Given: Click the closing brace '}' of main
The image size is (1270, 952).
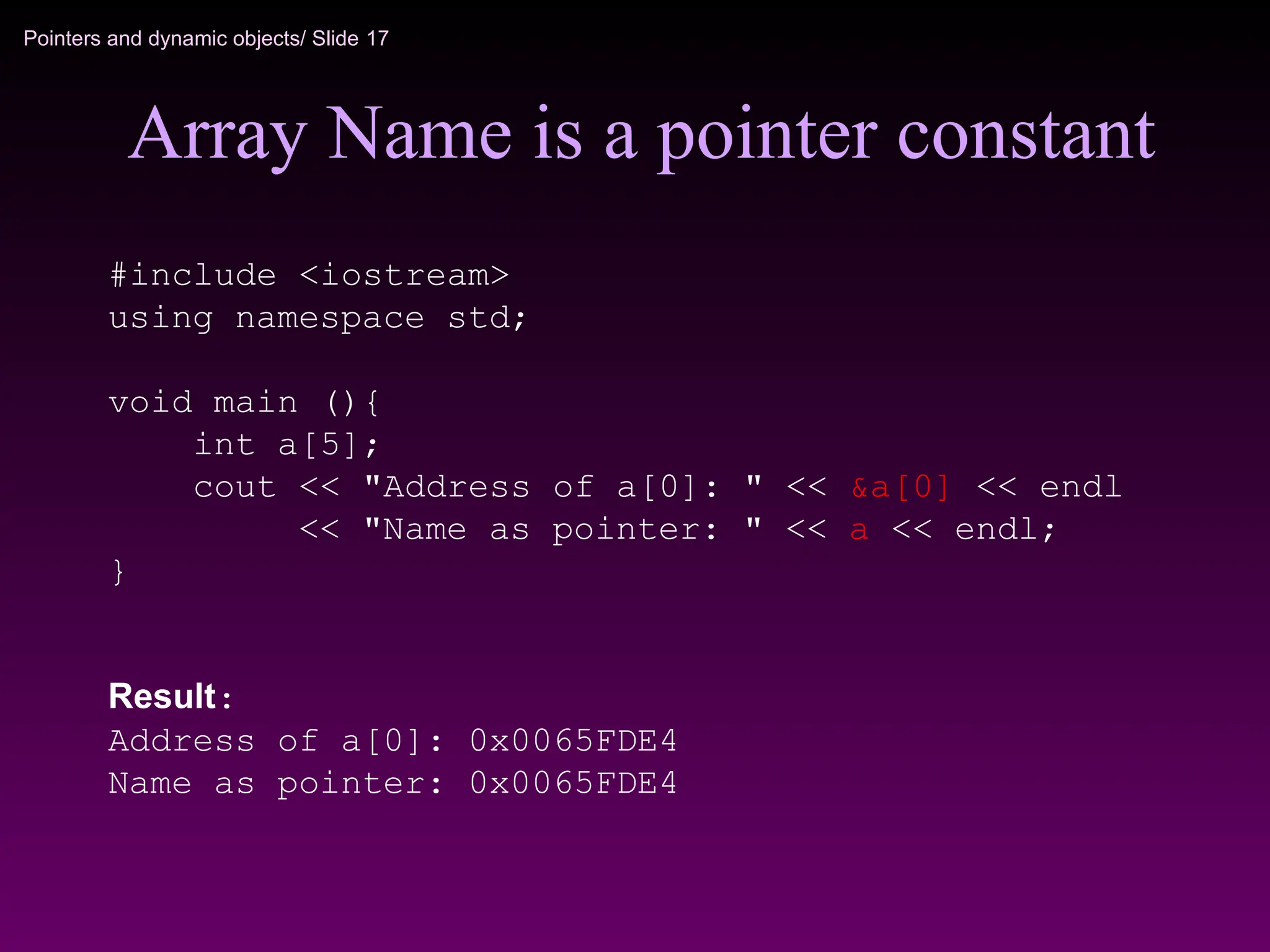Looking at the screenshot, I should [118, 571].
